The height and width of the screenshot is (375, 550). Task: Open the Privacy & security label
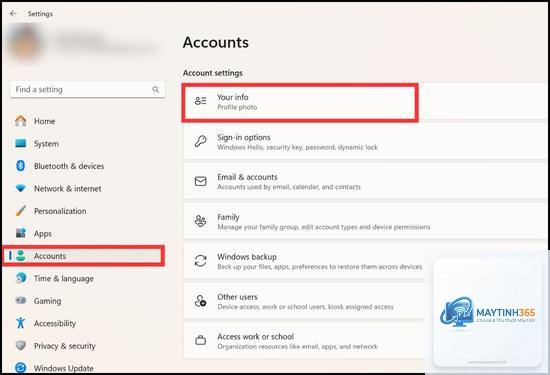click(65, 346)
